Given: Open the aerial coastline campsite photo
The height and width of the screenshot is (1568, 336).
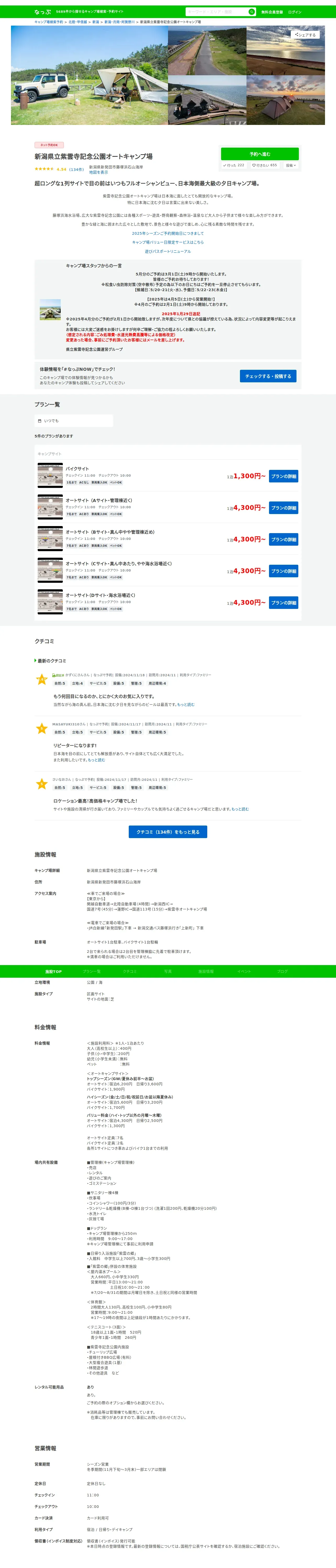Looking at the screenshot, I should [207, 50].
